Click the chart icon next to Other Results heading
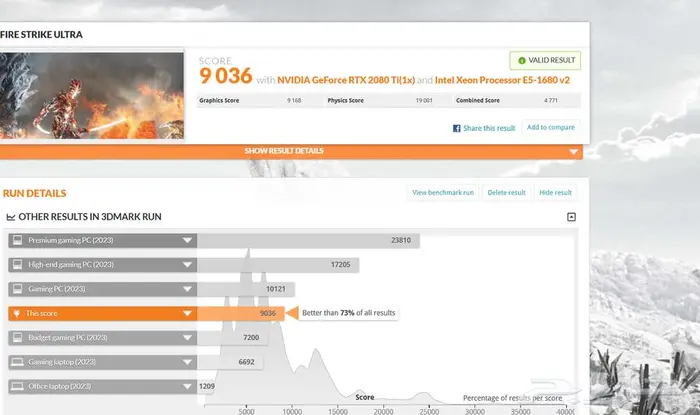The height and width of the screenshot is (415, 700). pos(11,217)
